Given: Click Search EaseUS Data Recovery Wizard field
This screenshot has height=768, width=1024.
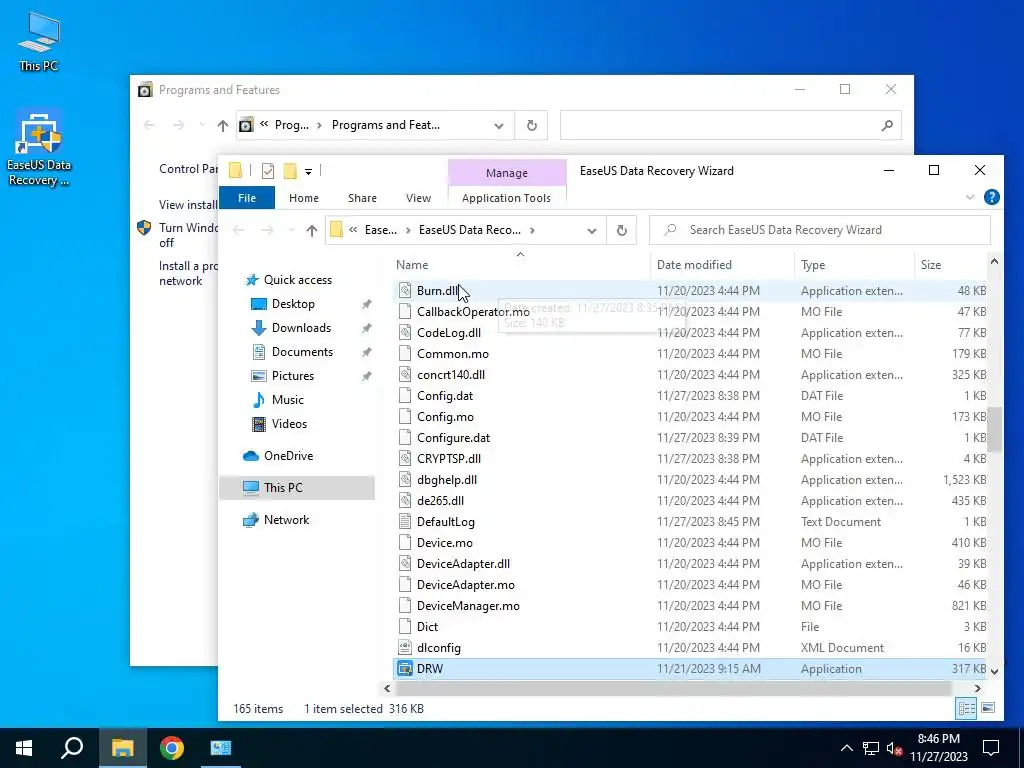Looking at the screenshot, I should pyautogui.click(x=820, y=230).
